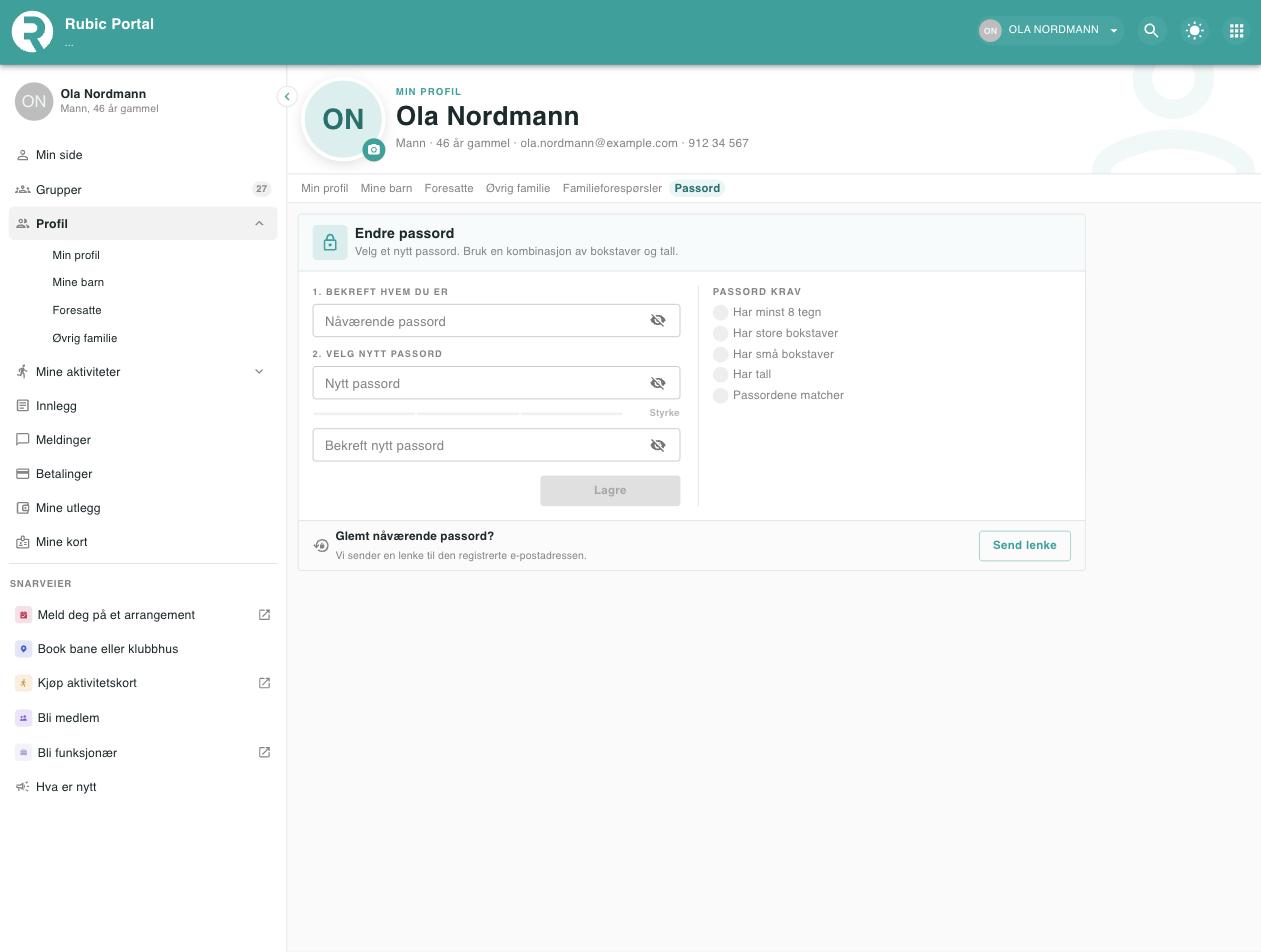Expand Mine aktiviteter chevron
This screenshot has width=1261, height=952.
(259, 372)
